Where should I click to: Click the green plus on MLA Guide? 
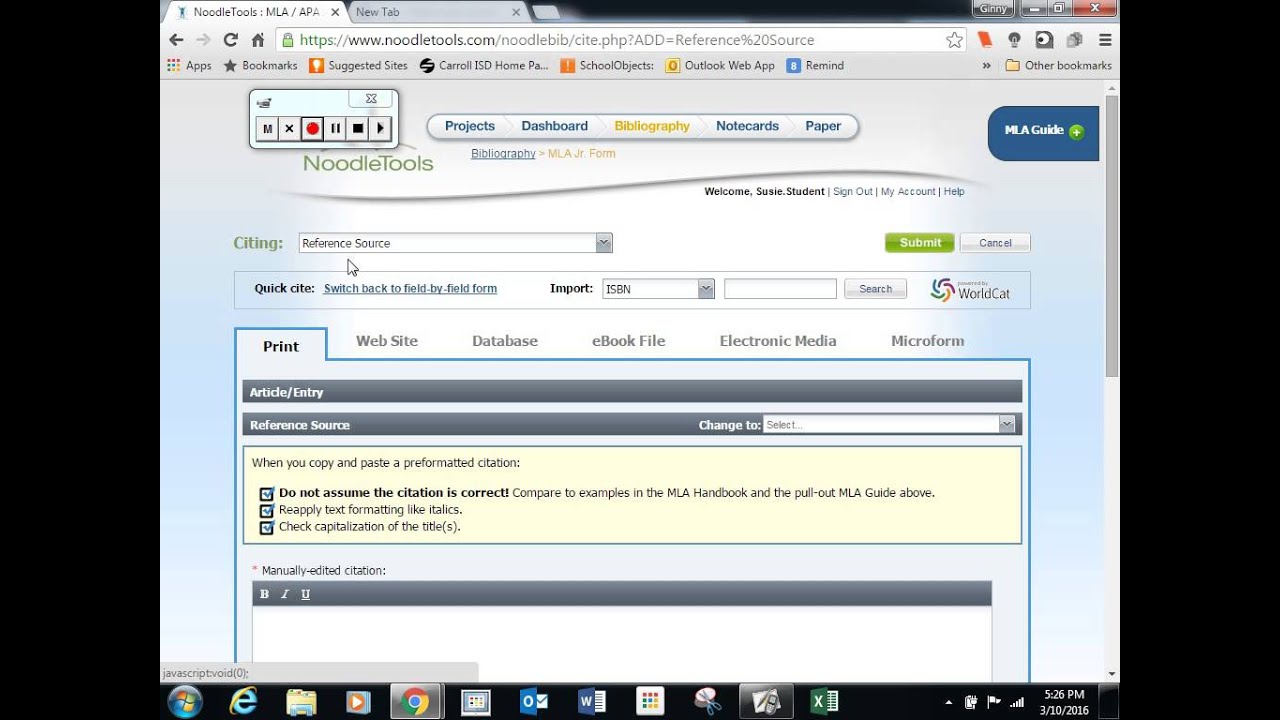(1076, 131)
